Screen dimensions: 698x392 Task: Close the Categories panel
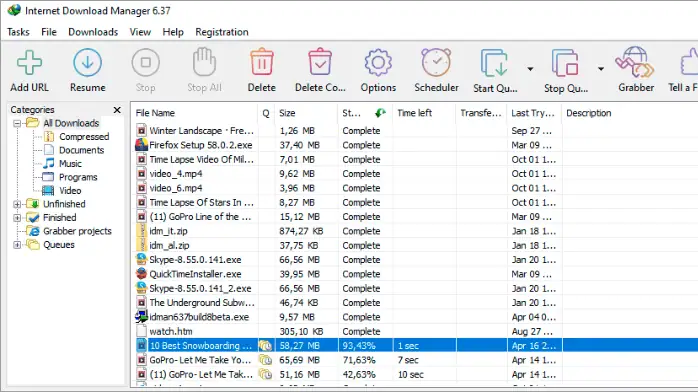[117, 109]
